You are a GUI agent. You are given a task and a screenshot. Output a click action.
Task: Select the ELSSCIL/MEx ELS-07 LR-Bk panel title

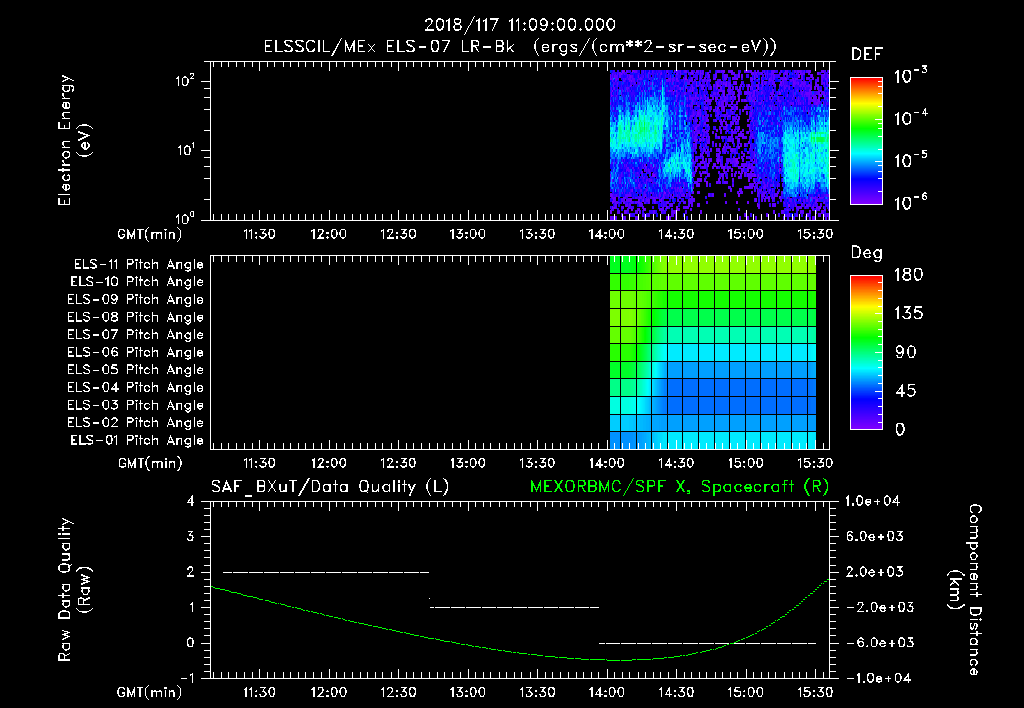click(520, 47)
